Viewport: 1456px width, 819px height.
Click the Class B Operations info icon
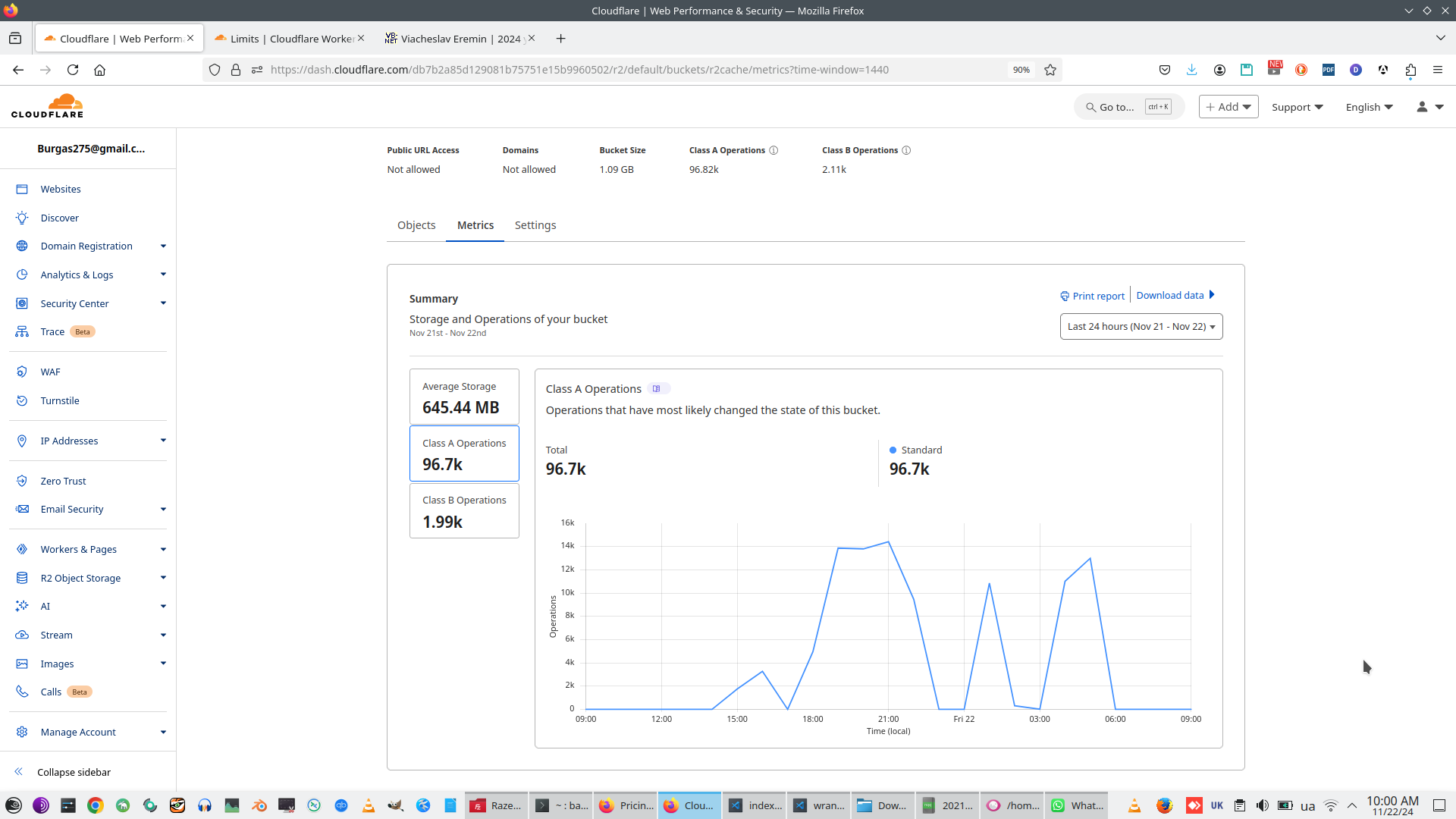coord(906,150)
